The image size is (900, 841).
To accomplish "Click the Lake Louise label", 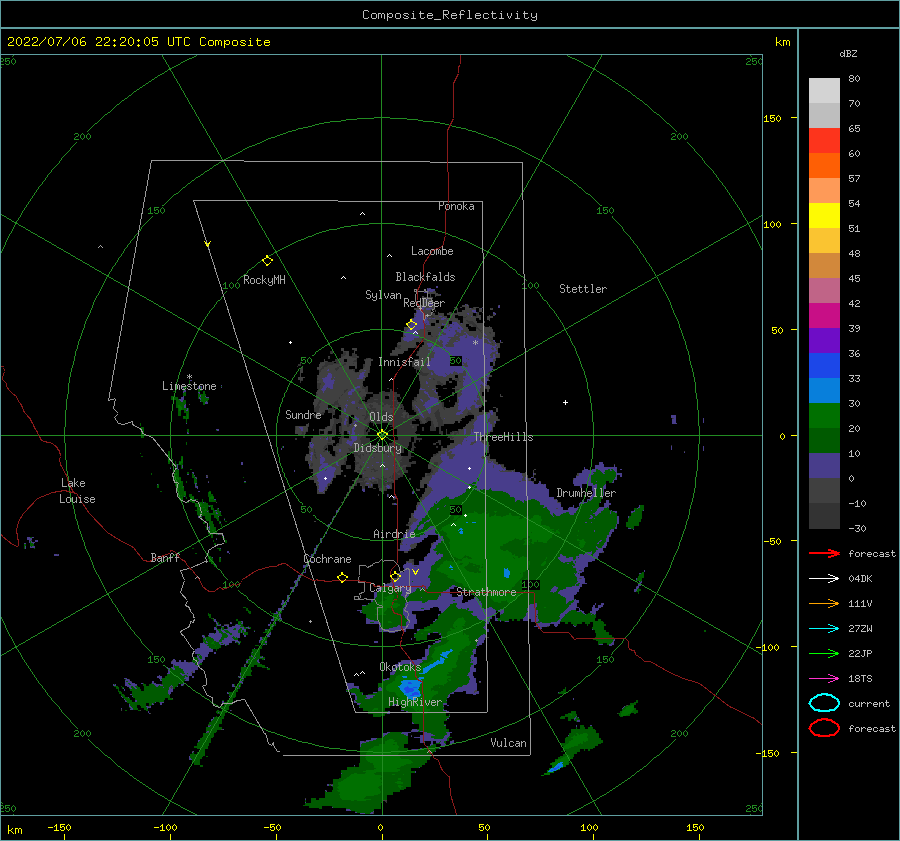I will (77, 491).
